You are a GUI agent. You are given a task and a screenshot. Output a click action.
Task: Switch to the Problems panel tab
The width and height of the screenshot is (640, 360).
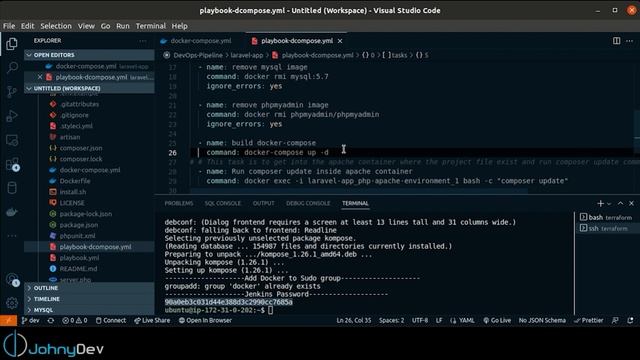(179, 203)
